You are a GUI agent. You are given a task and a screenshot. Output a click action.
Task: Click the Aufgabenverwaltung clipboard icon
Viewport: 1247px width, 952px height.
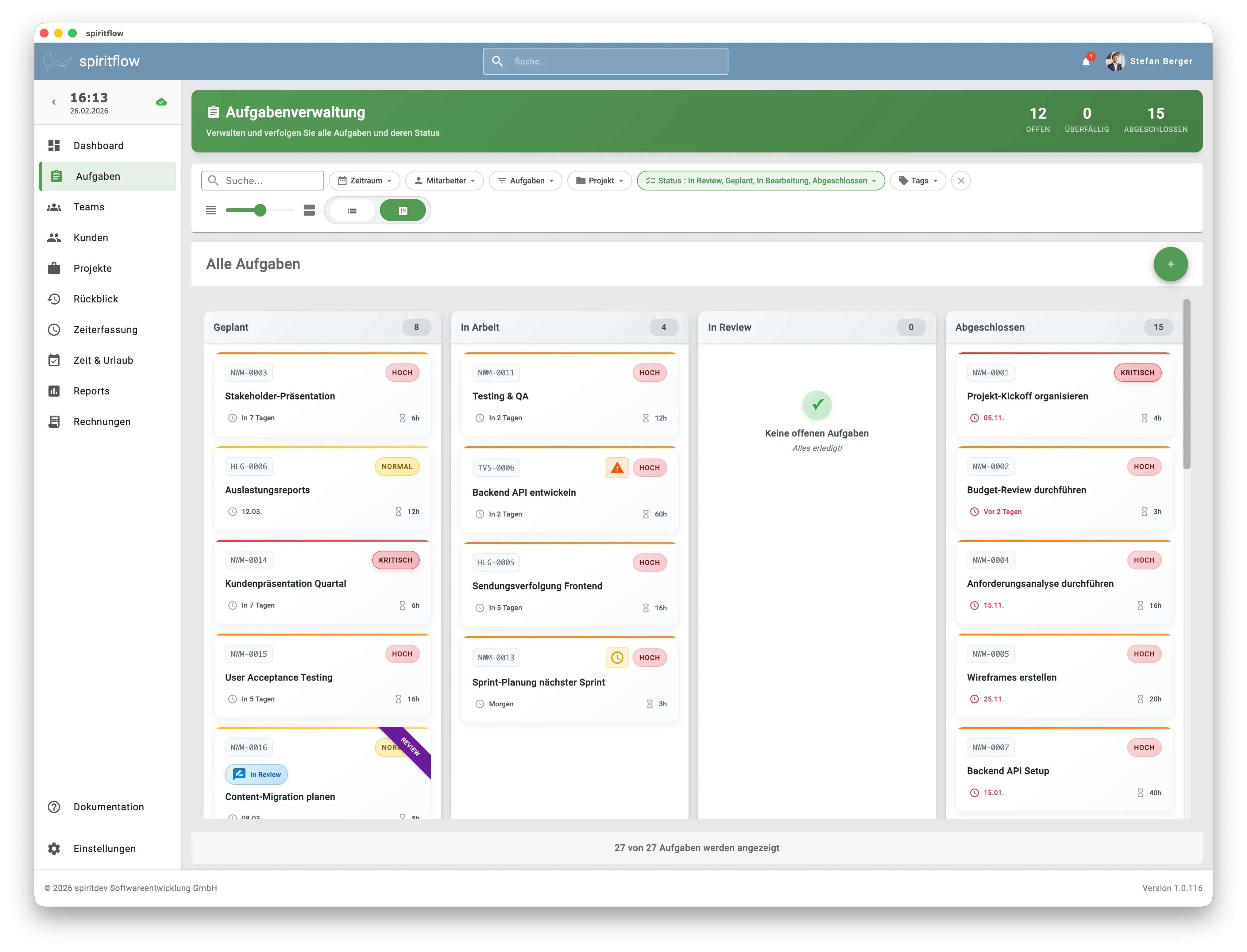point(213,112)
